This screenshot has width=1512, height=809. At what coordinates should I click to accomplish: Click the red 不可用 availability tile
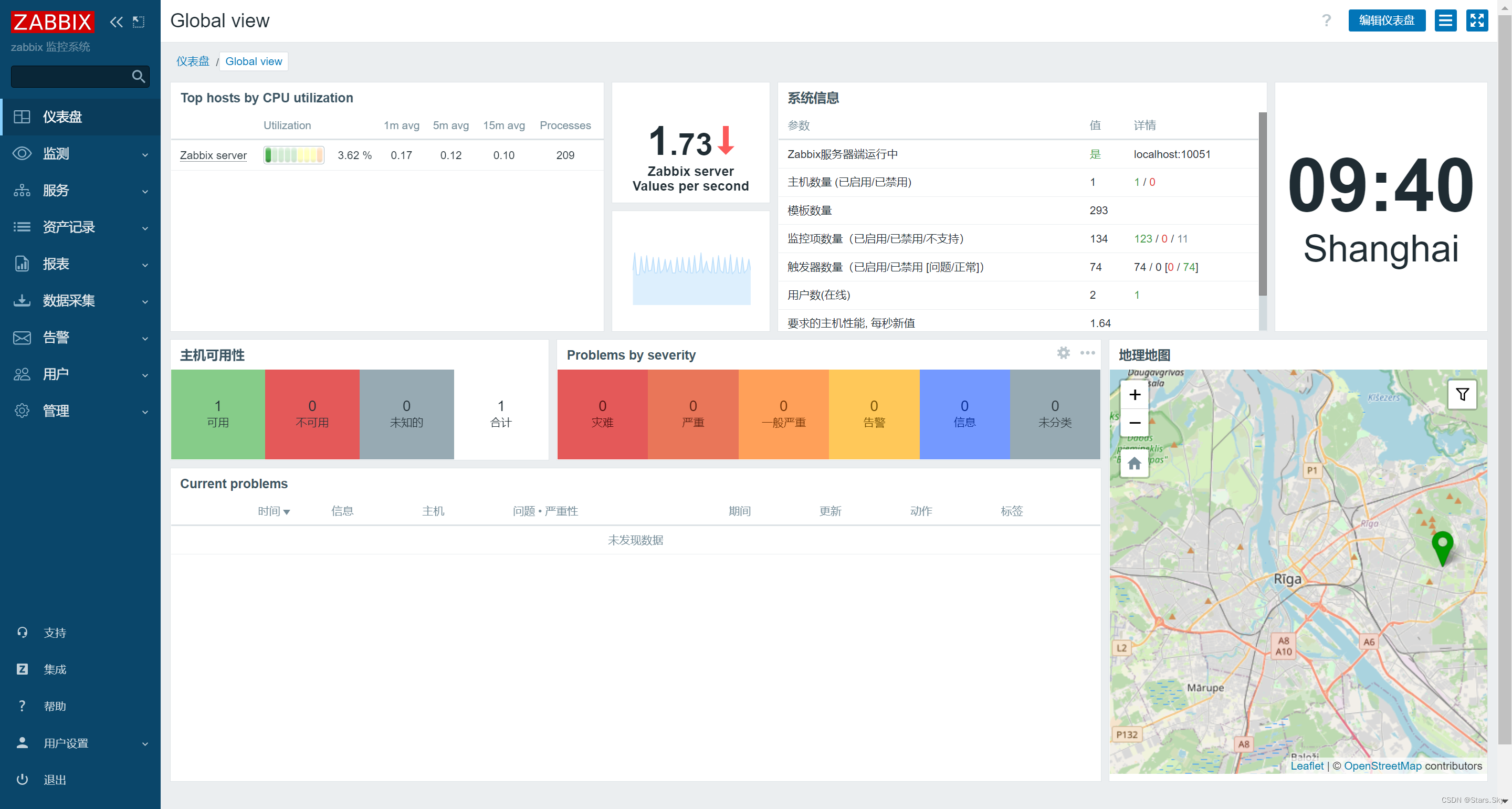(312, 414)
